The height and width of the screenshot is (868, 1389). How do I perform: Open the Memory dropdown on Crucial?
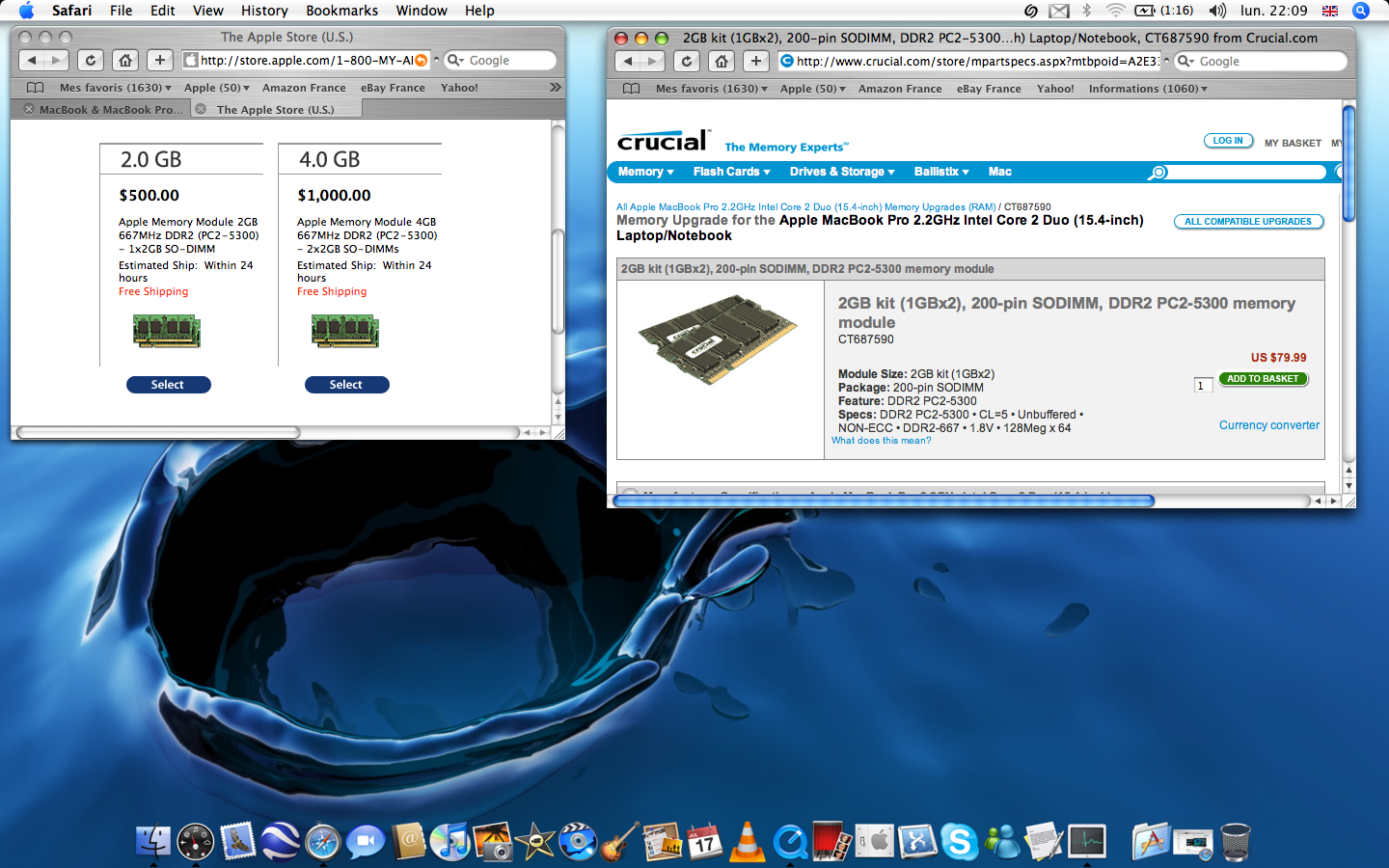(645, 172)
